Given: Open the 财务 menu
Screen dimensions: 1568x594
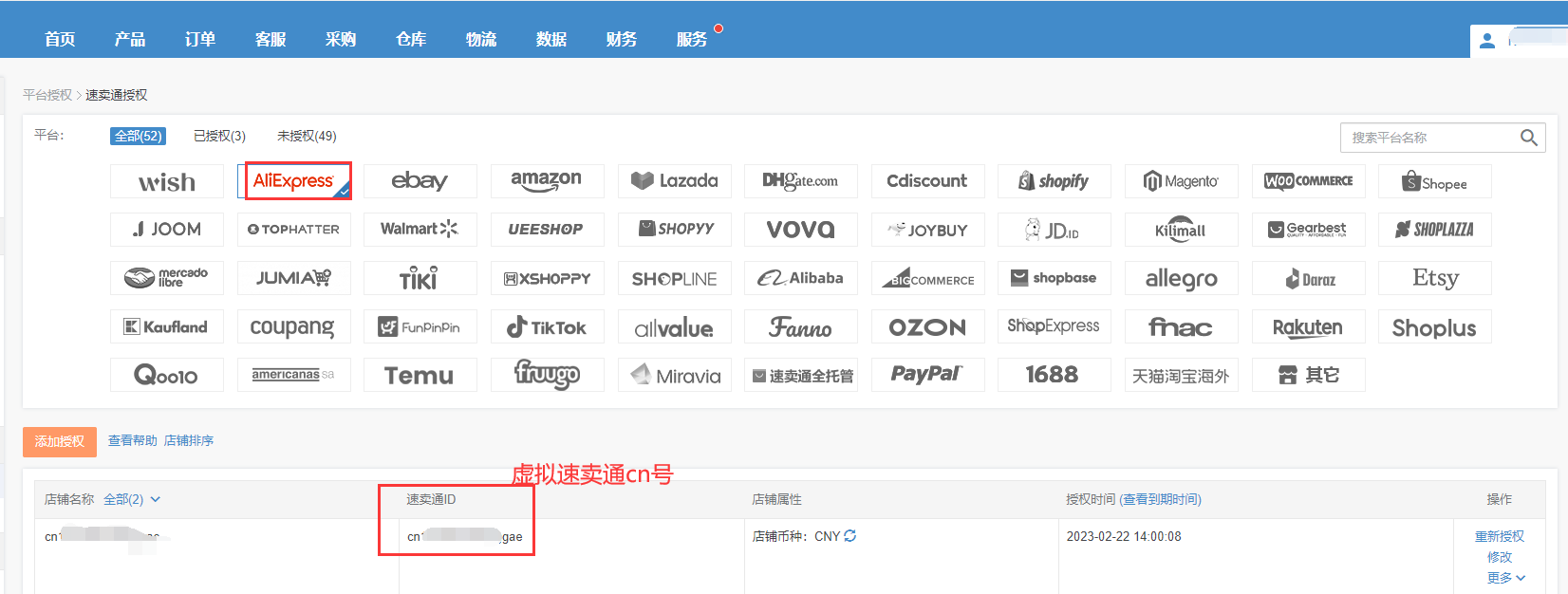Looking at the screenshot, I should 622,39.
